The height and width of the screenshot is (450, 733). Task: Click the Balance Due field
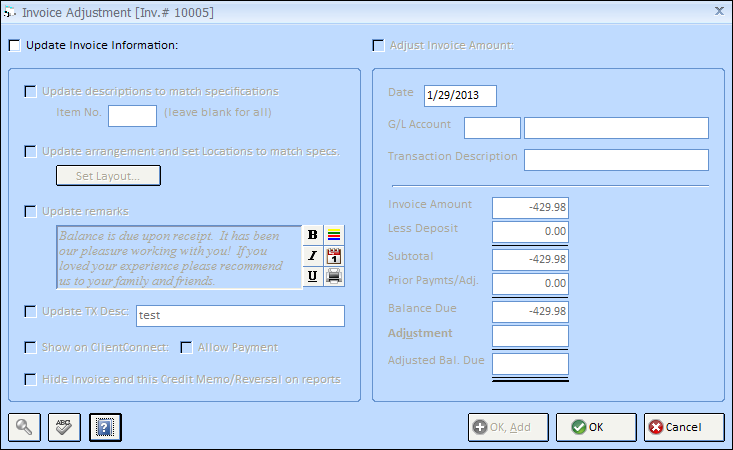coord(530,312)
